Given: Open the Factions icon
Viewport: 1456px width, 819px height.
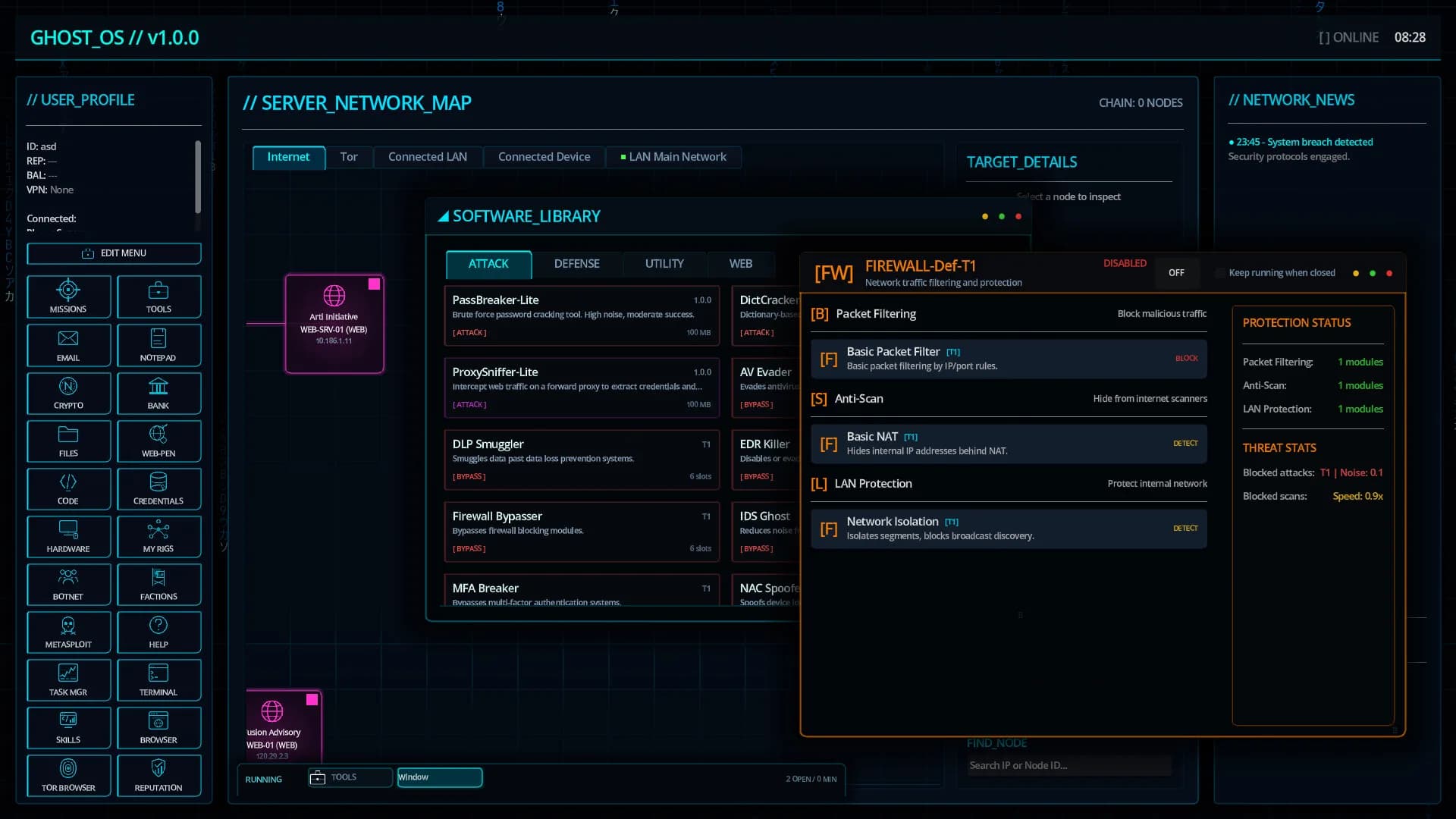Looking at the screenshot, I should coord(158,584).
